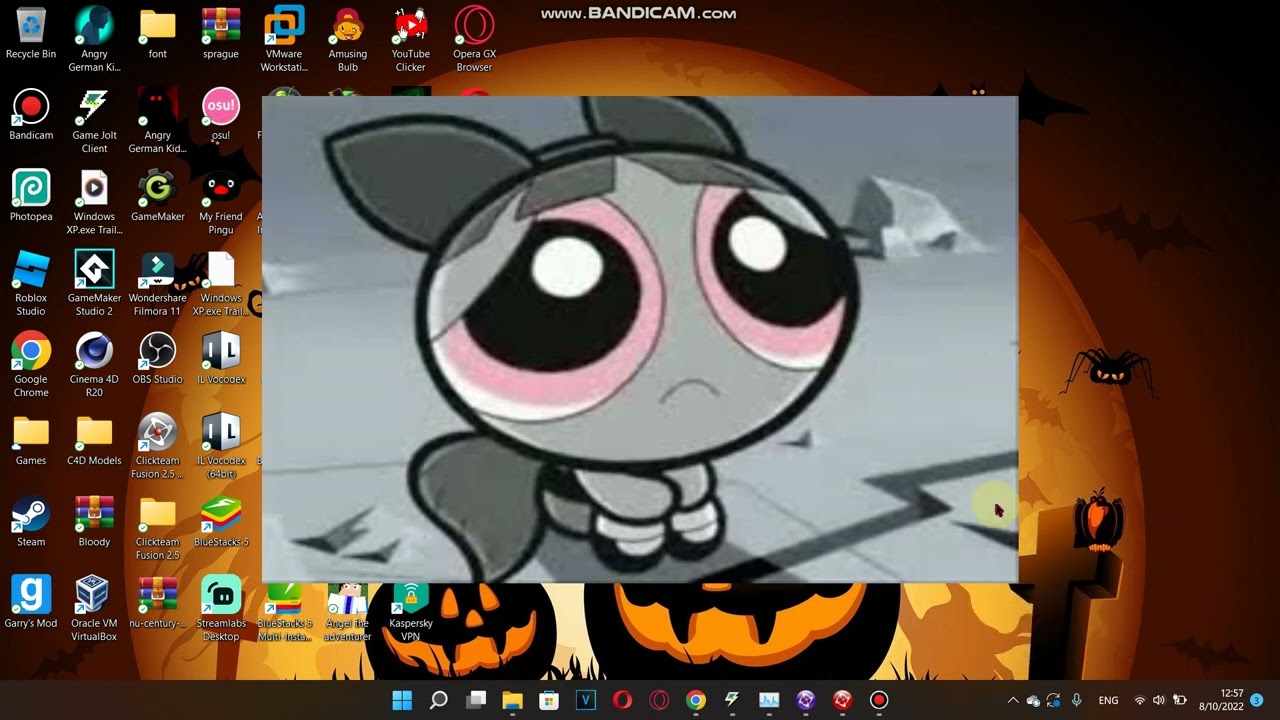This screenshot has width=1280, height=720.
Task: Open Oracle VM VirtualBox
Action: click(94, 608)
